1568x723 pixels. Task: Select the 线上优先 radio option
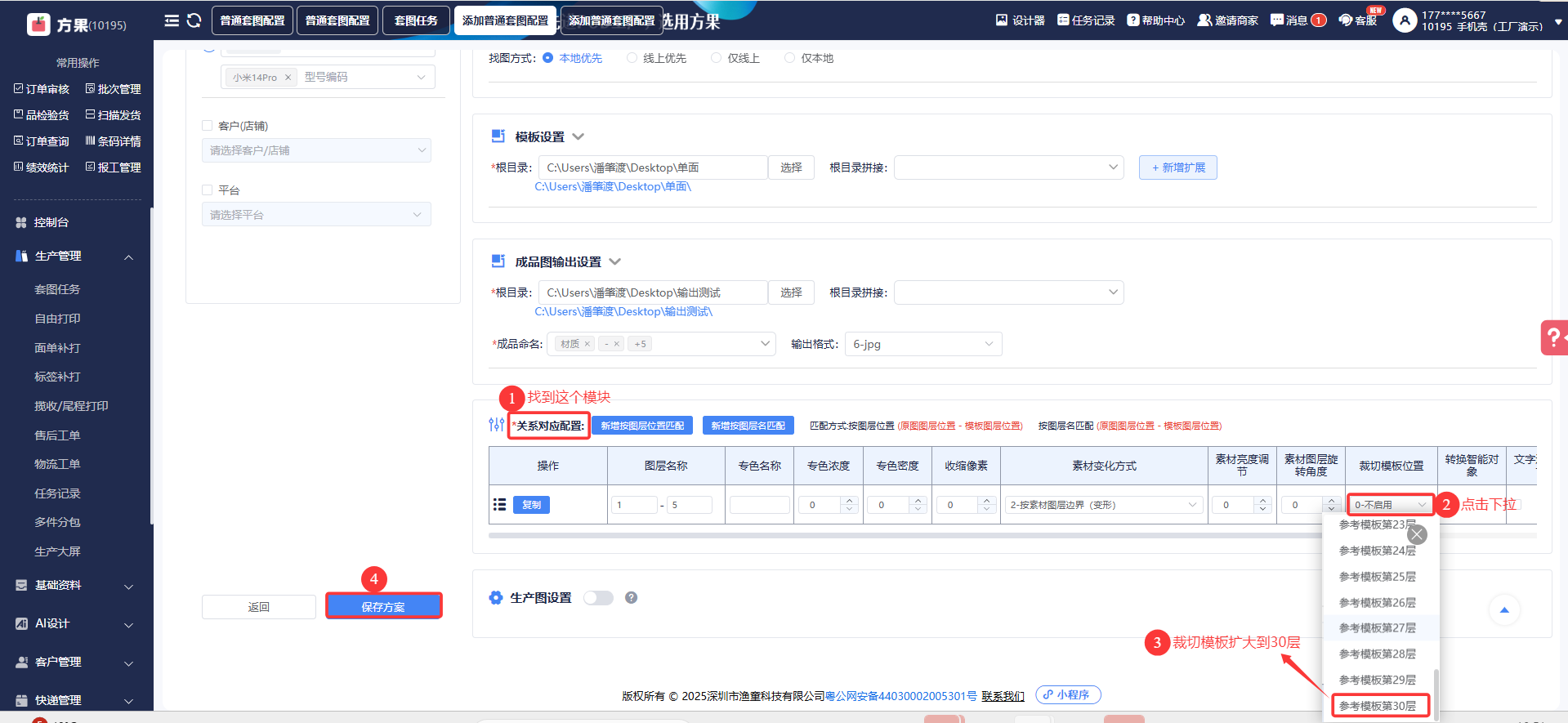(x=632, y=58)
